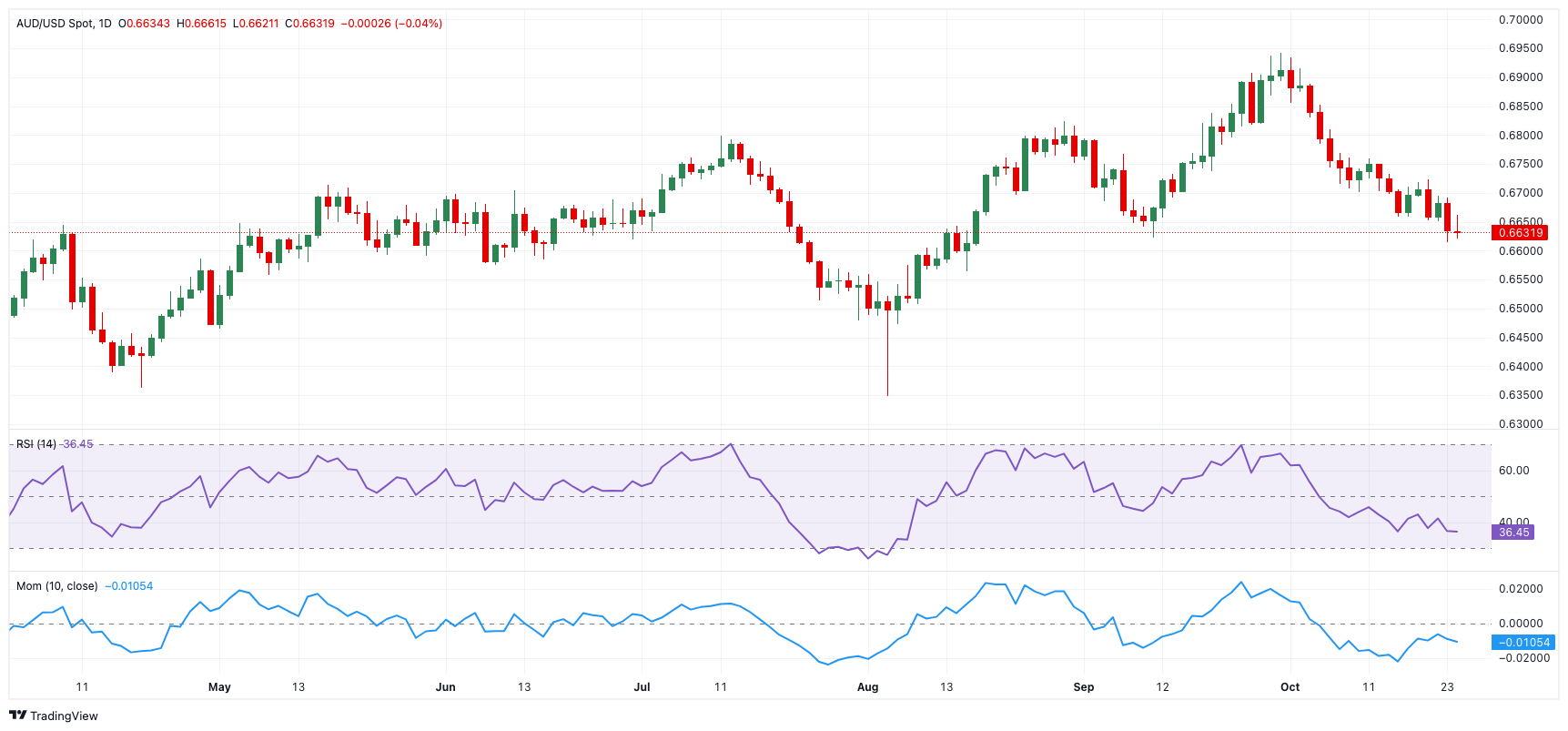1568x731 pixels.
Task: Click the TradingView logo icon
Action: coord(17,716)
